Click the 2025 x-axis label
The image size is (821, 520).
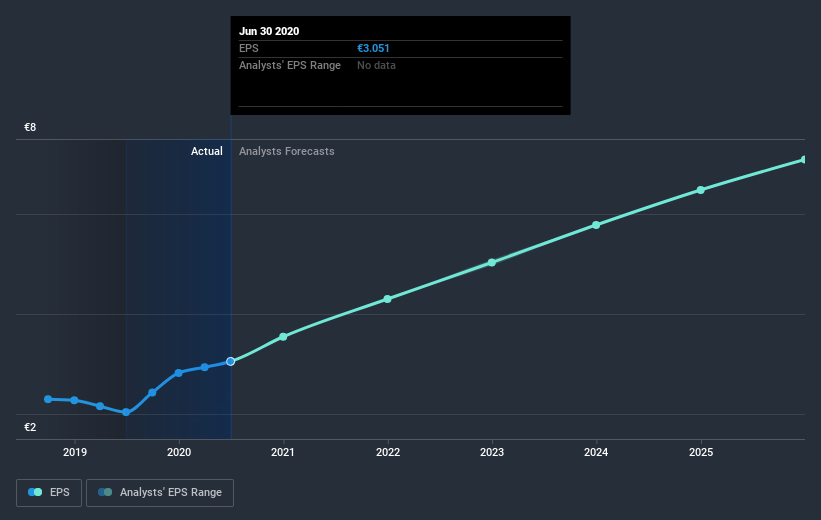click(701, 452)
